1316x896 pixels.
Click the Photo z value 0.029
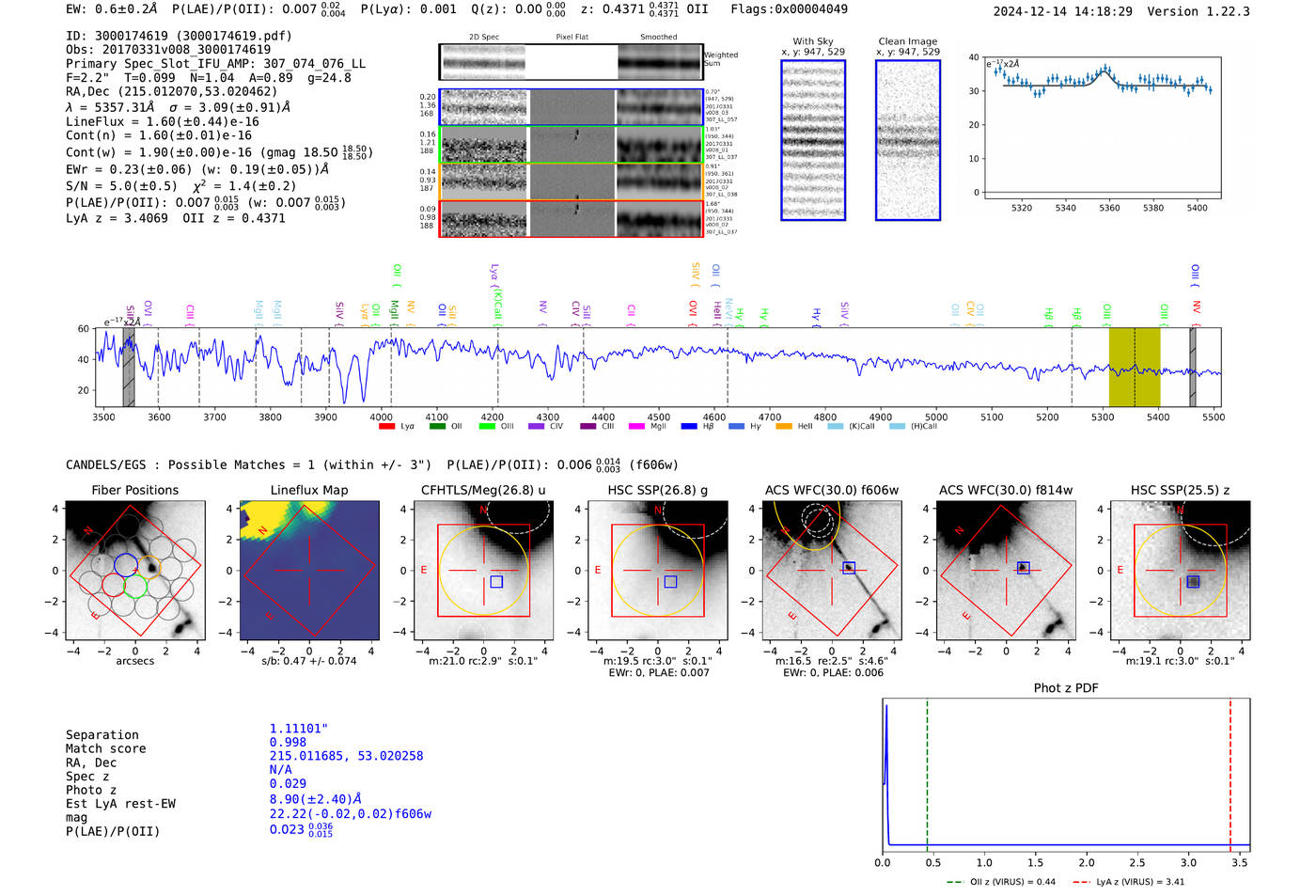[288, 783]
